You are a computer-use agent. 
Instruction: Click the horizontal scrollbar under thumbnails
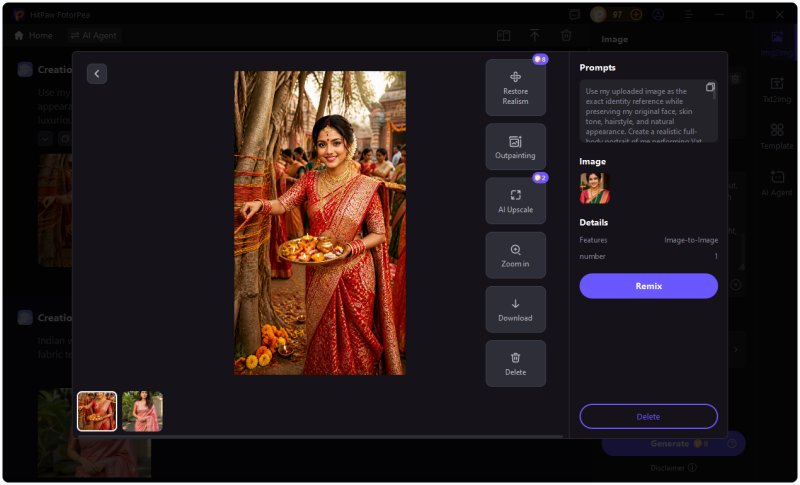(x=320, y=437)
